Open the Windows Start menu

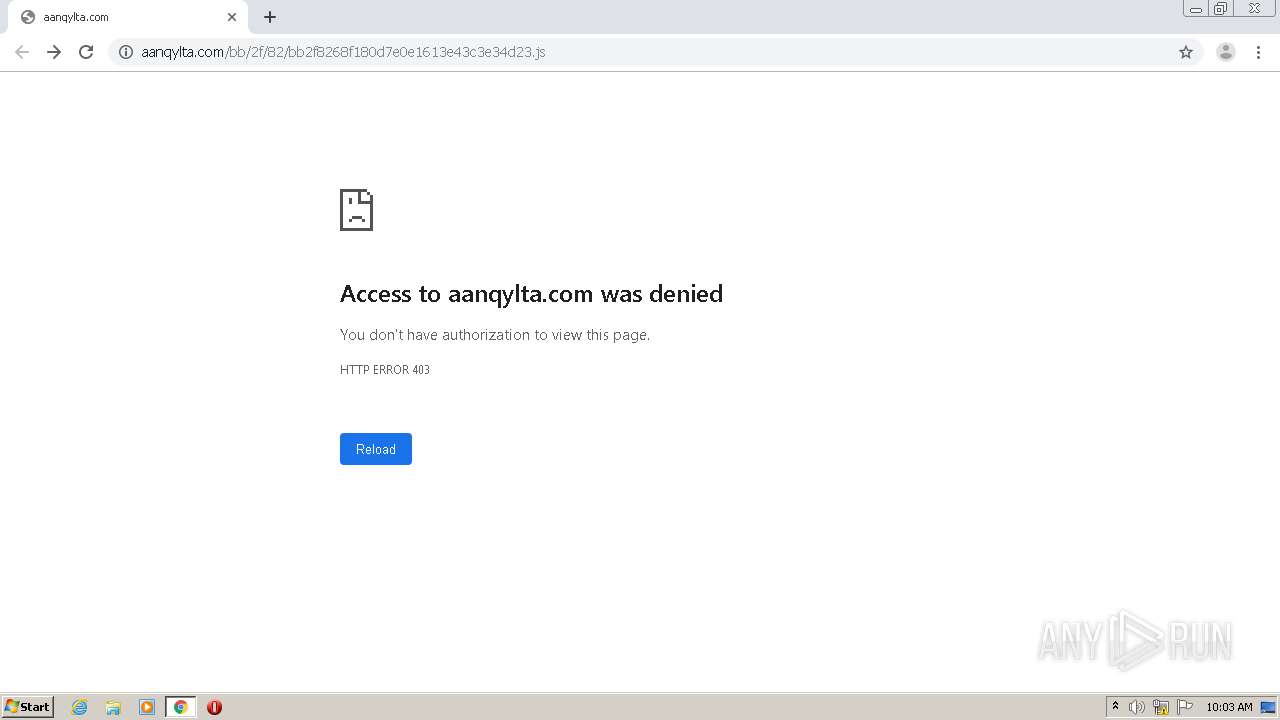click(x=28, y=707)
